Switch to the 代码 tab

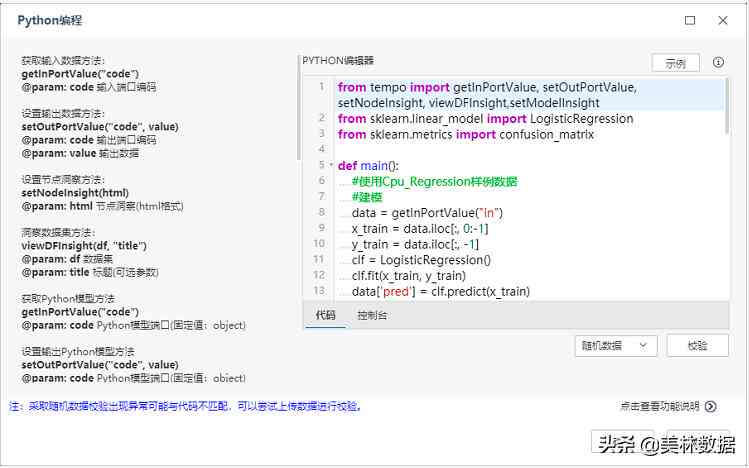325,315
